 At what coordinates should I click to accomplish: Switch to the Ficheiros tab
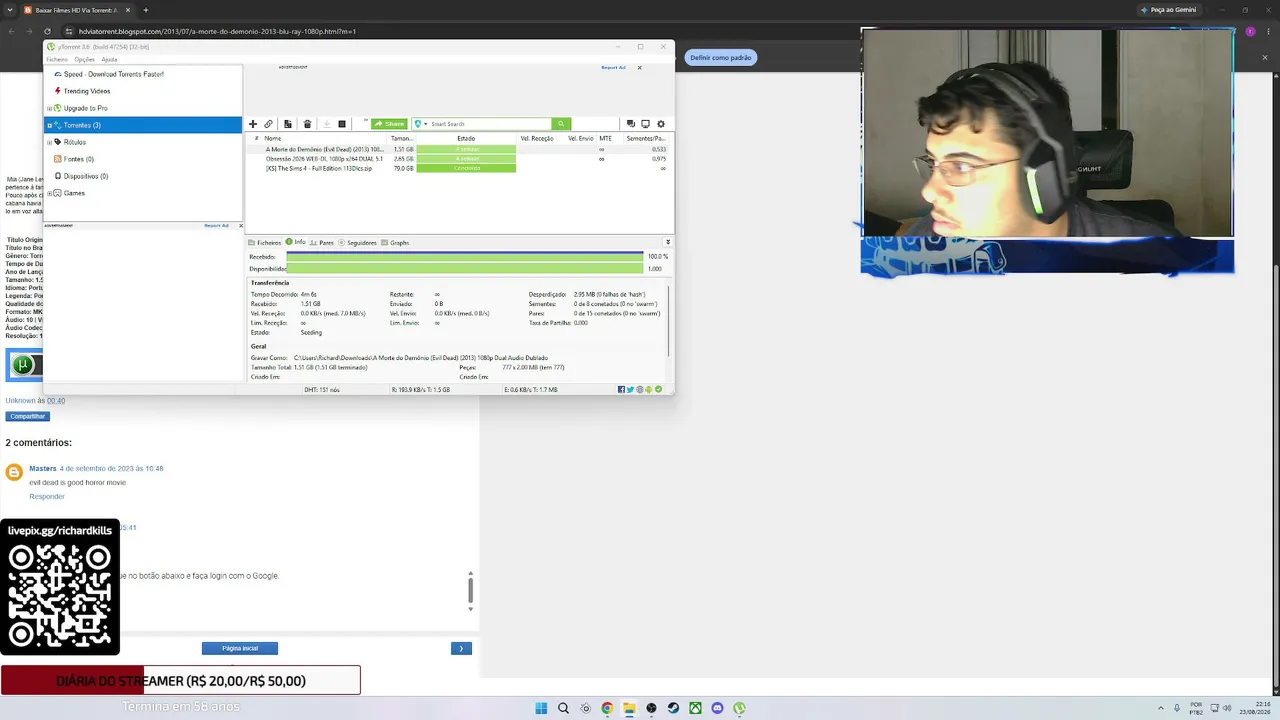265,243
